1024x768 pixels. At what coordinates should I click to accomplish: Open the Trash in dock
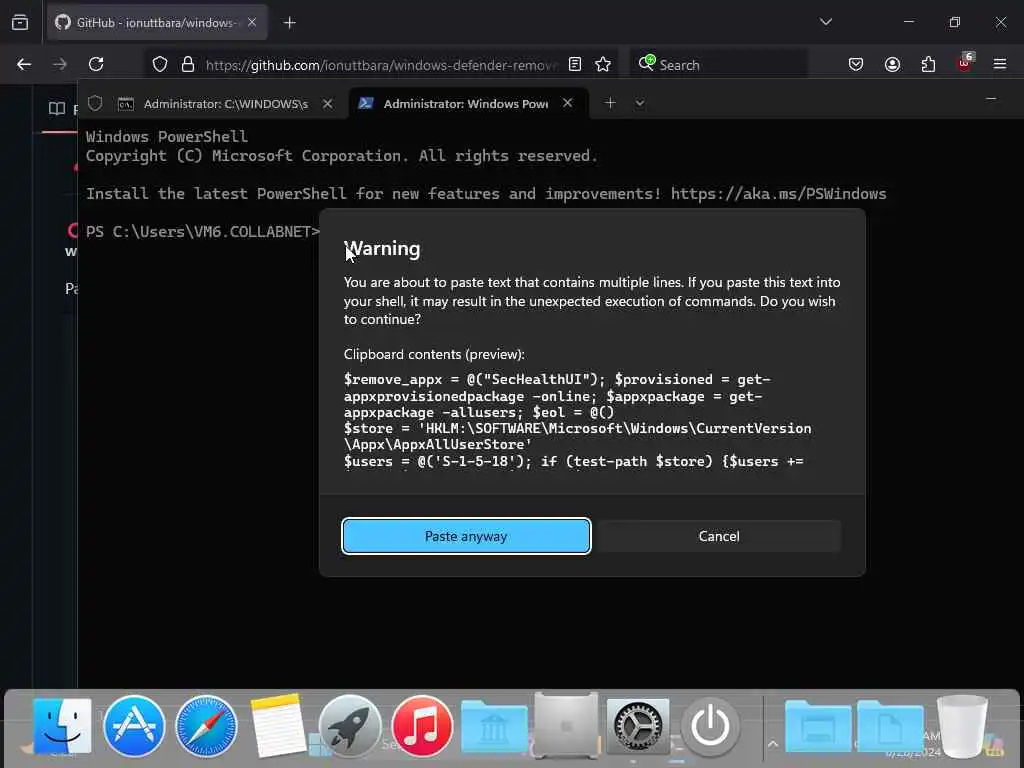click(x=962, y=726)
